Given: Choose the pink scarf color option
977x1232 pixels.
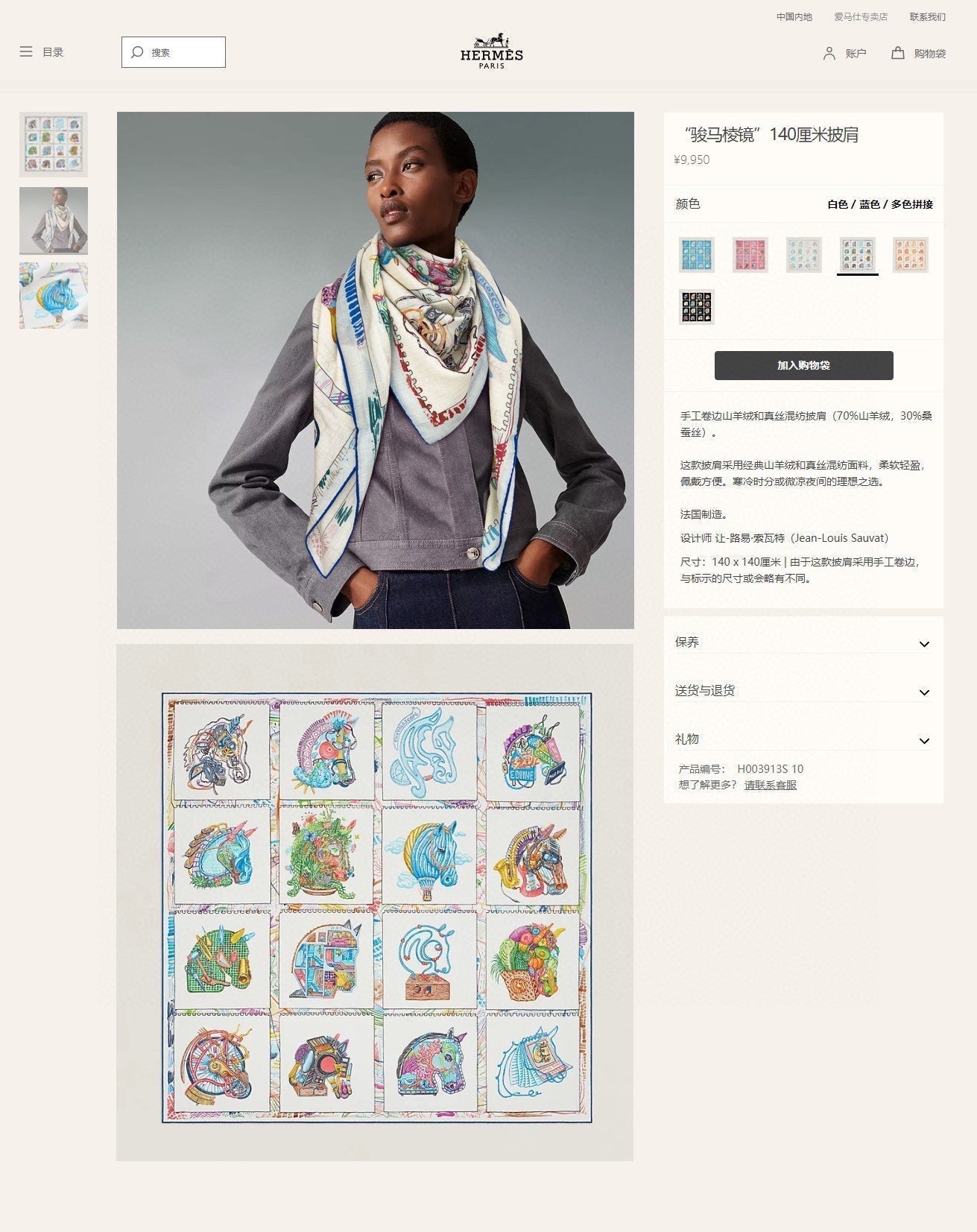Looking at the screenshot, I should coord(750,255).
